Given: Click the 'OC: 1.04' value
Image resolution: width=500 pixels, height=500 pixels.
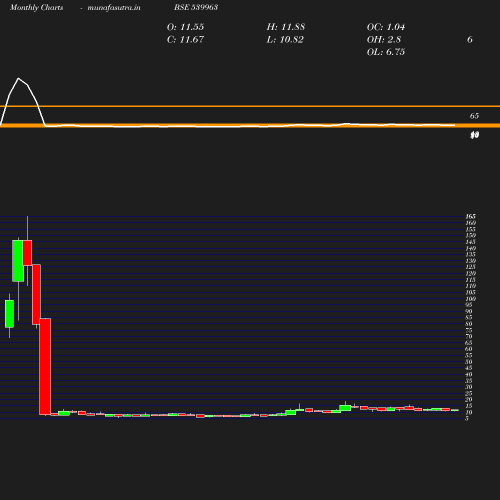Looking at the screenshot, I should [386, 27].
